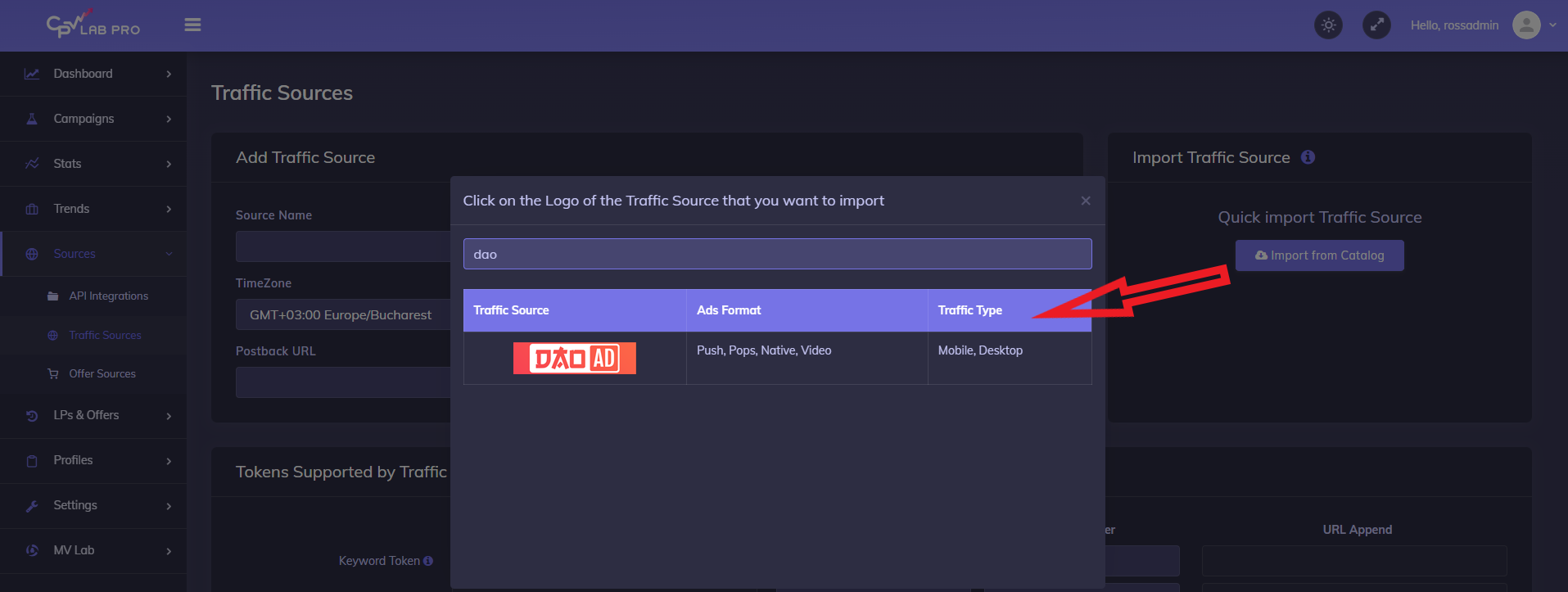Click Import Traffic Source info icon
The height and width of the screenshot is (592, 1568).
[x=1308, y=157]
